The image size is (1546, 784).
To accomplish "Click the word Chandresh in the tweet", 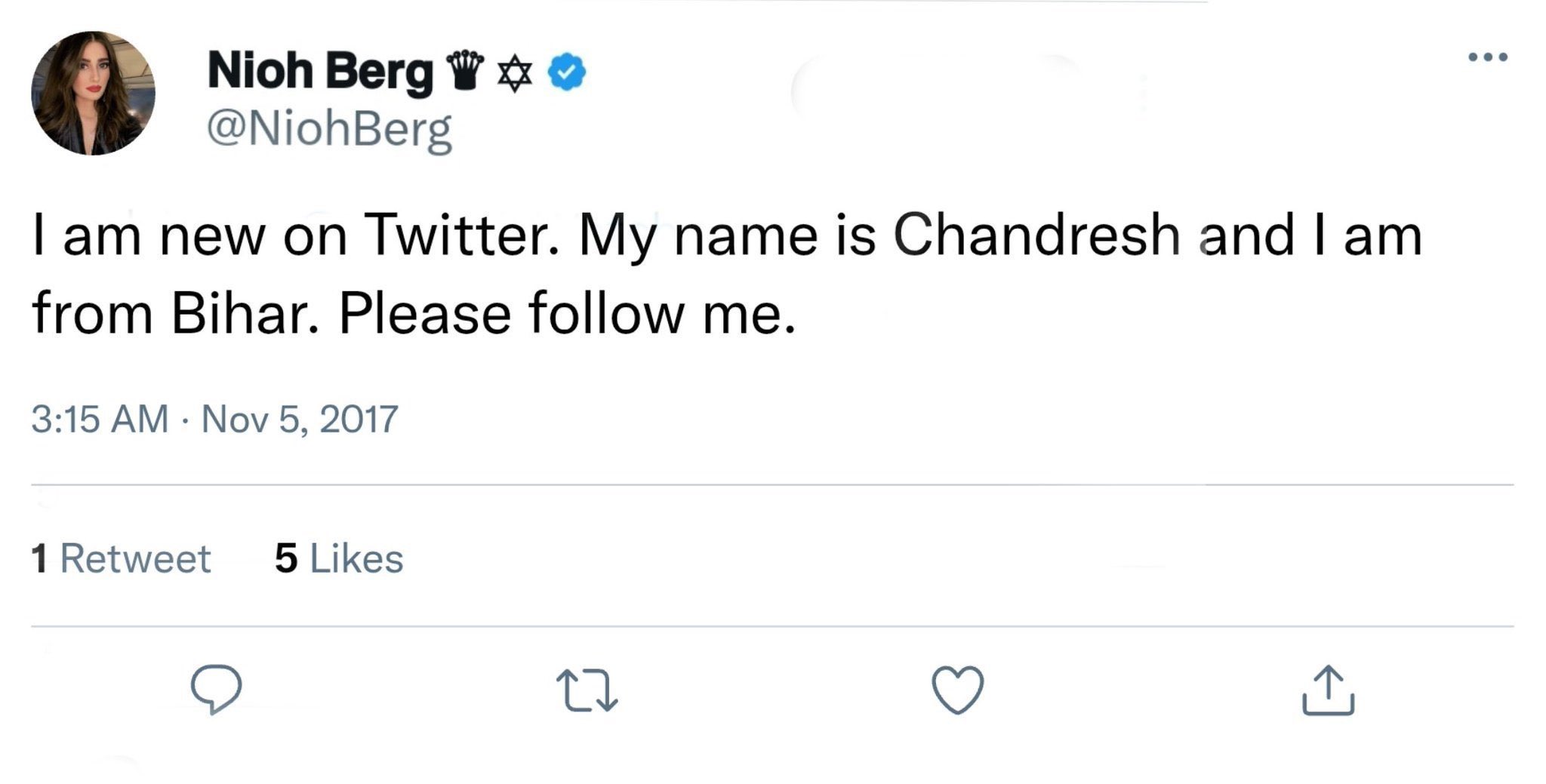I will point(1036,235).
